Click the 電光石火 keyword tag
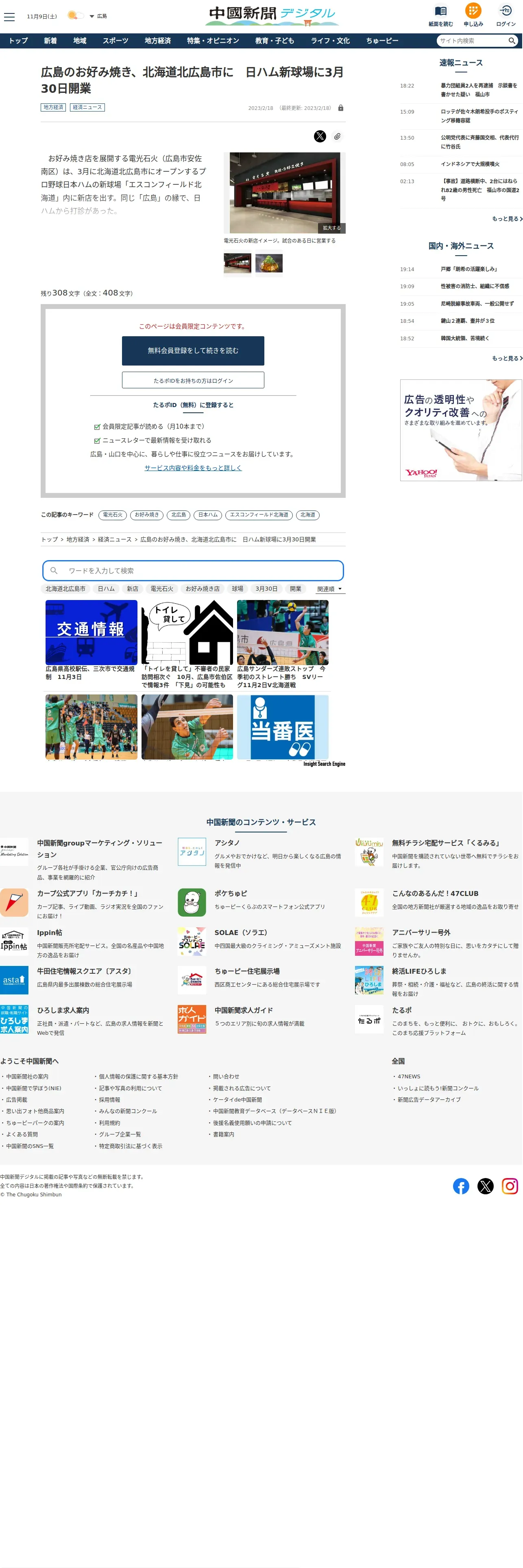523x1568 pixels. [x=113, y=515]
